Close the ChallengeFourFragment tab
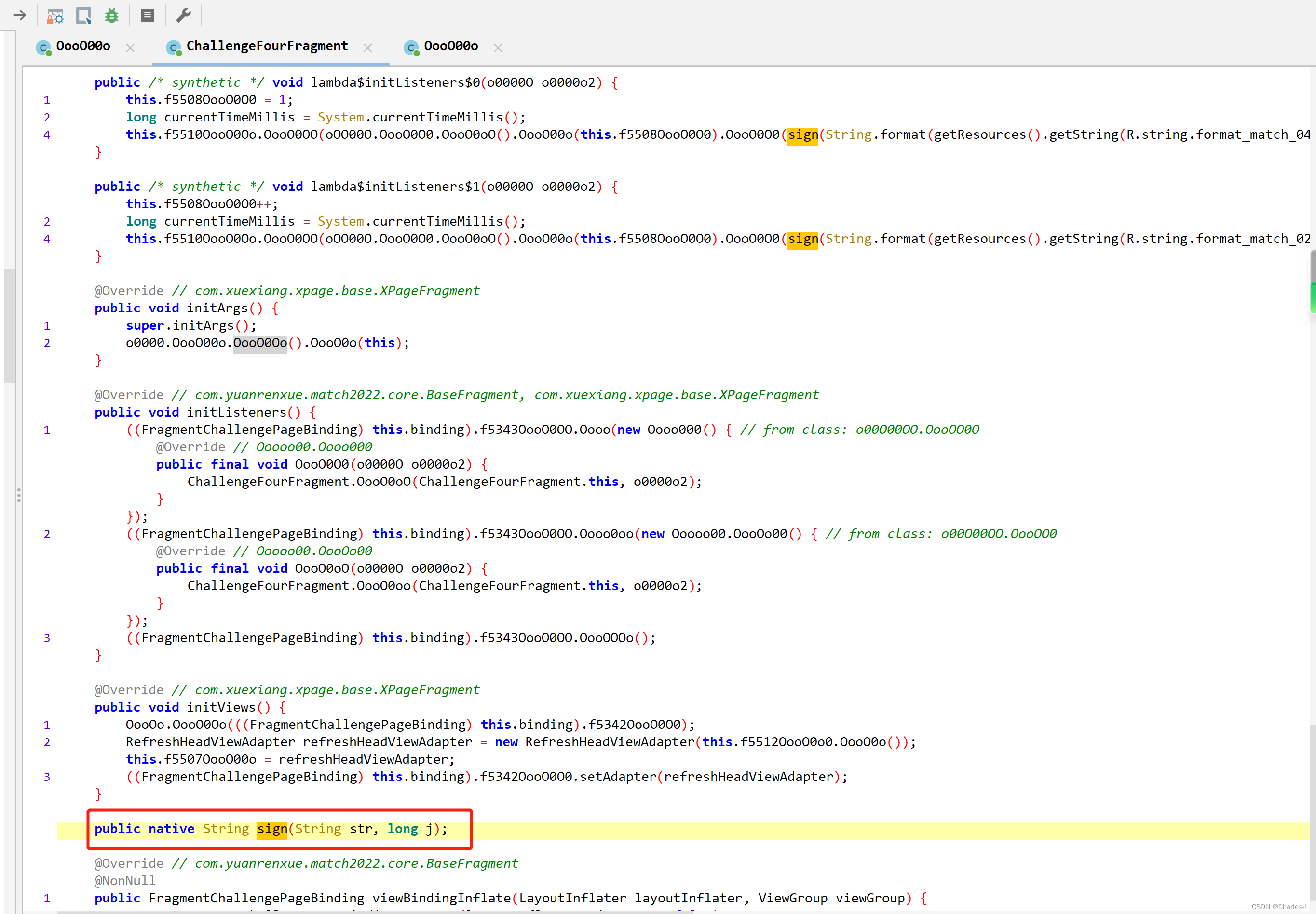 coord(368,48)
